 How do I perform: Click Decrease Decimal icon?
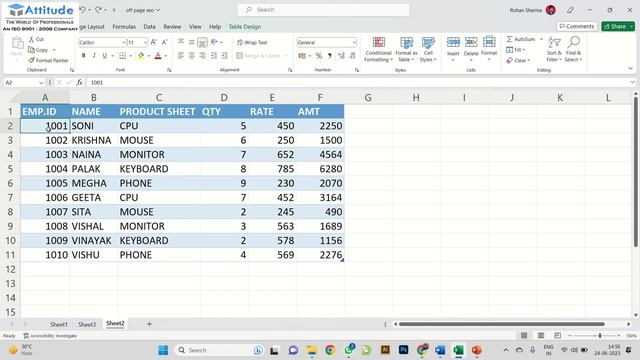(352, 56)
